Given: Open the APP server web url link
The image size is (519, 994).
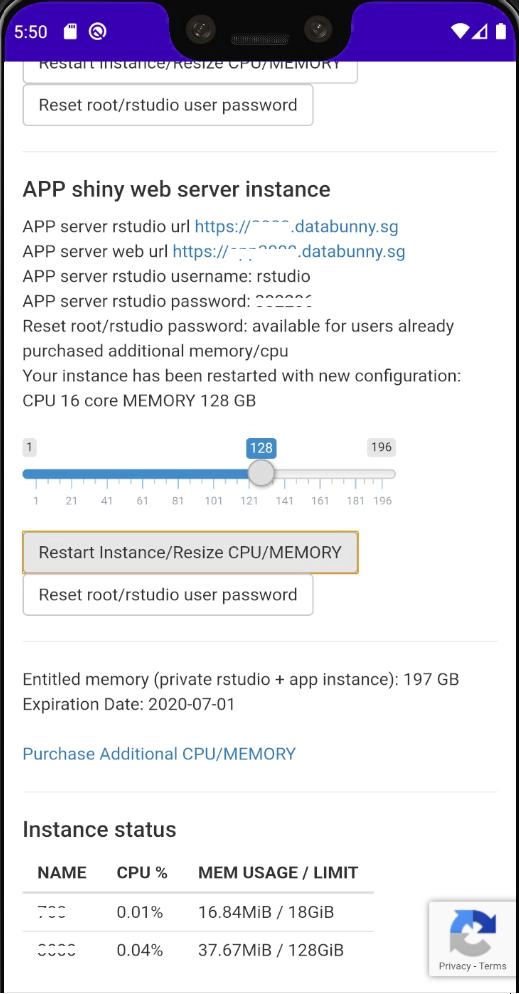Looking at the screenshot, I should tap(289, 251).
